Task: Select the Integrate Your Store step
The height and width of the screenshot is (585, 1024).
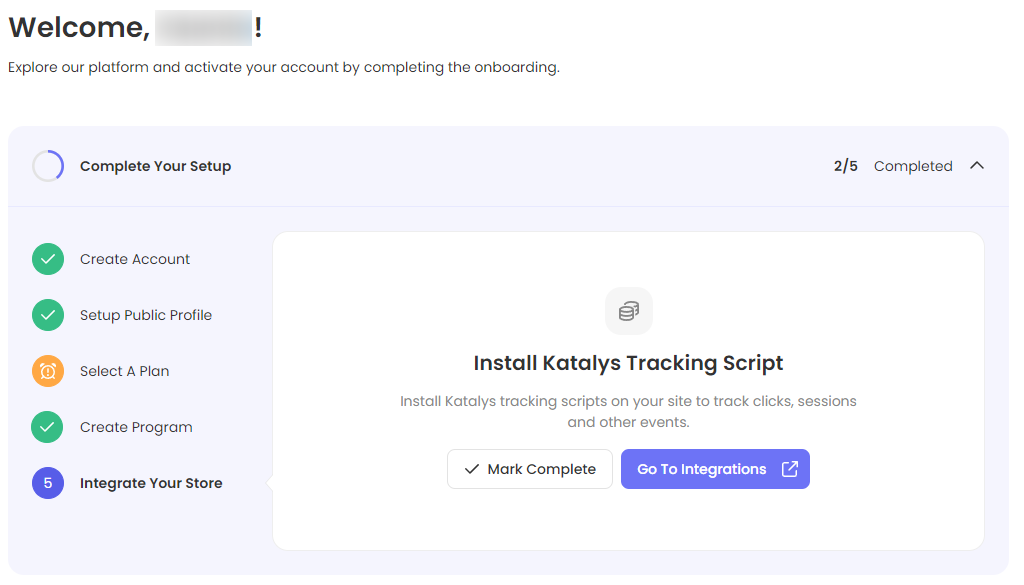Action: [151, 483]
